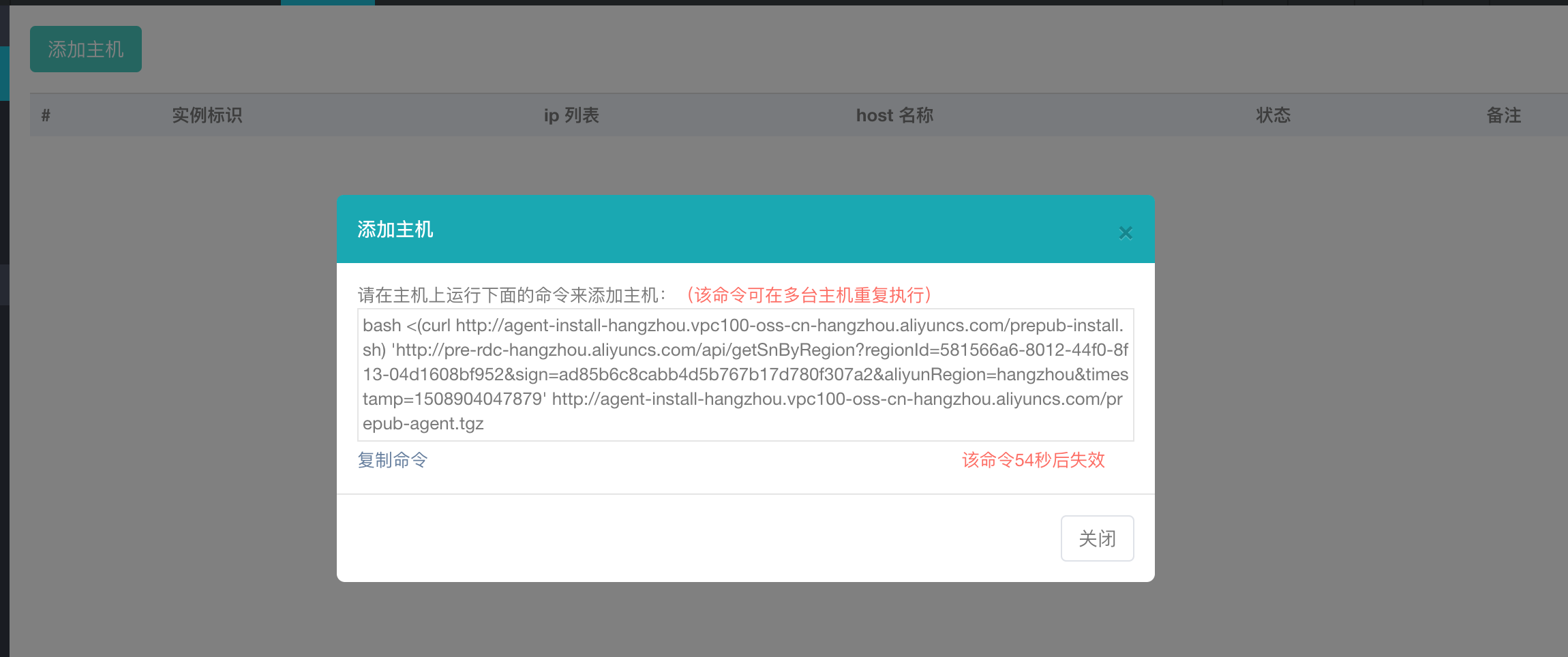Image resolution: width=1568 pixels, height=657 pixels.
Task: Click the 备注 column header
Action: point(1504,115)
